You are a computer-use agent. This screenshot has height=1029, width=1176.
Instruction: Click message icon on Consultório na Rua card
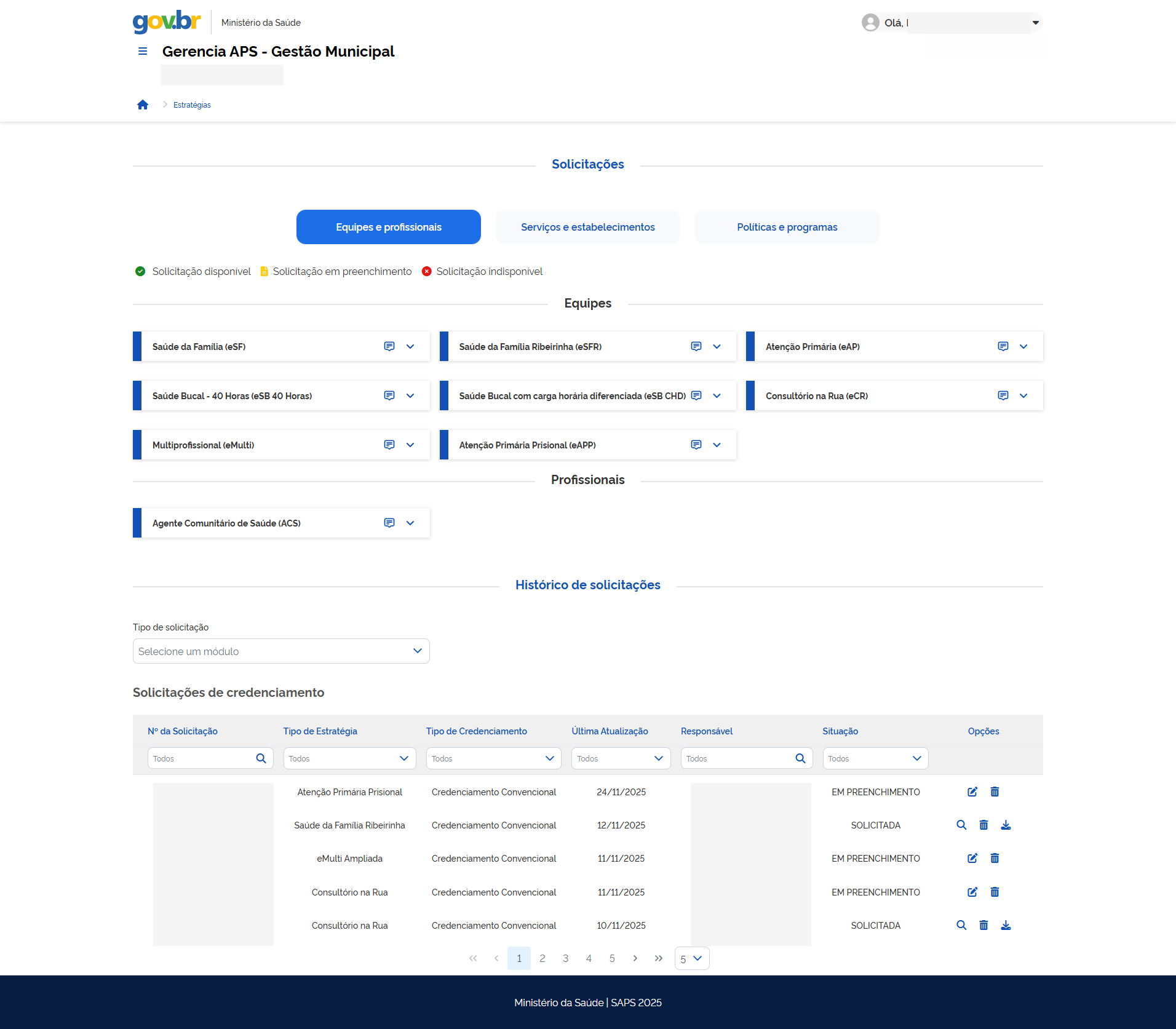click(x=1003, y=396)
